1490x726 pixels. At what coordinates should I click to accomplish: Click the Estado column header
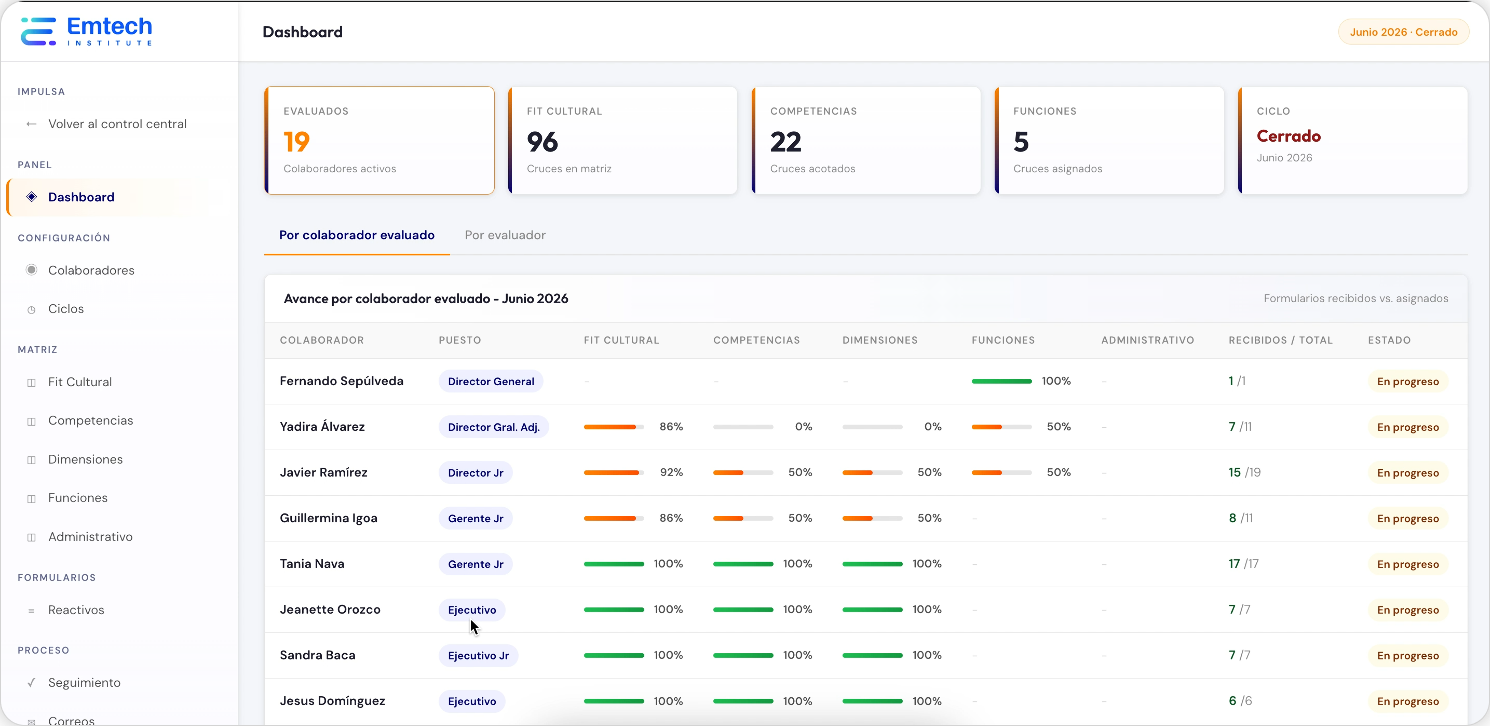coord(1389,340)
